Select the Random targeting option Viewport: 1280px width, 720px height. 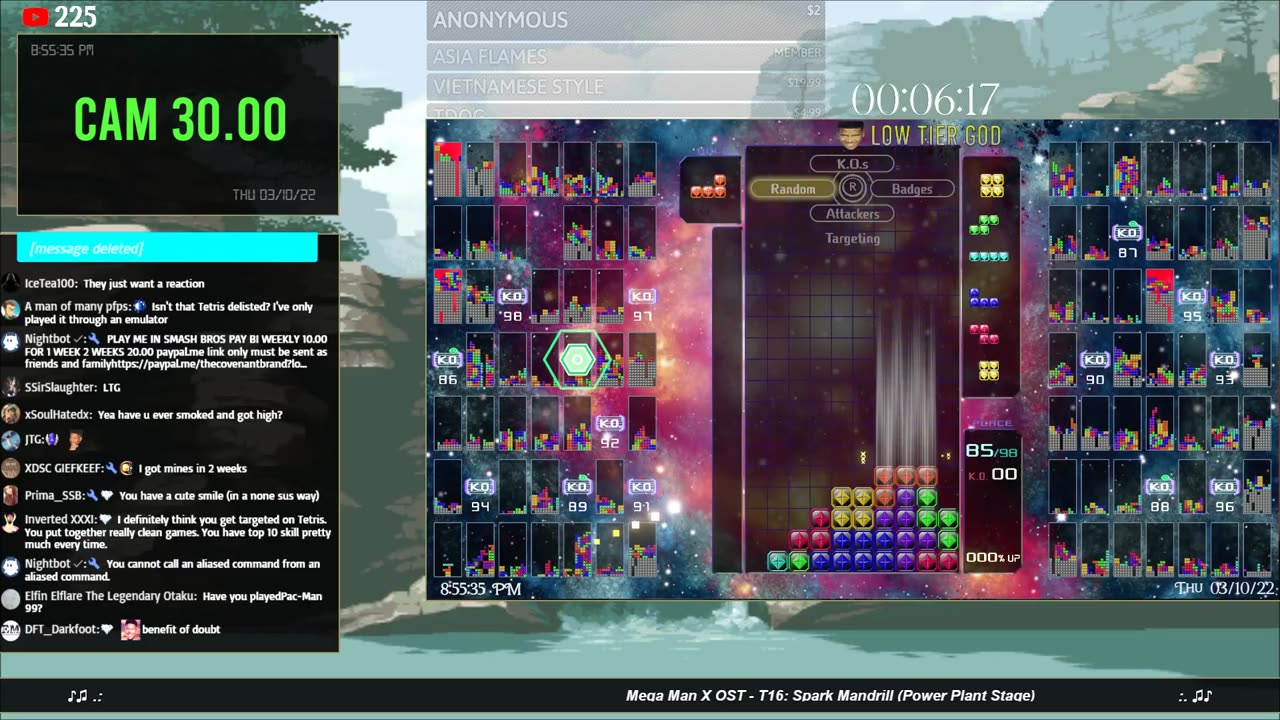(793, 188)
